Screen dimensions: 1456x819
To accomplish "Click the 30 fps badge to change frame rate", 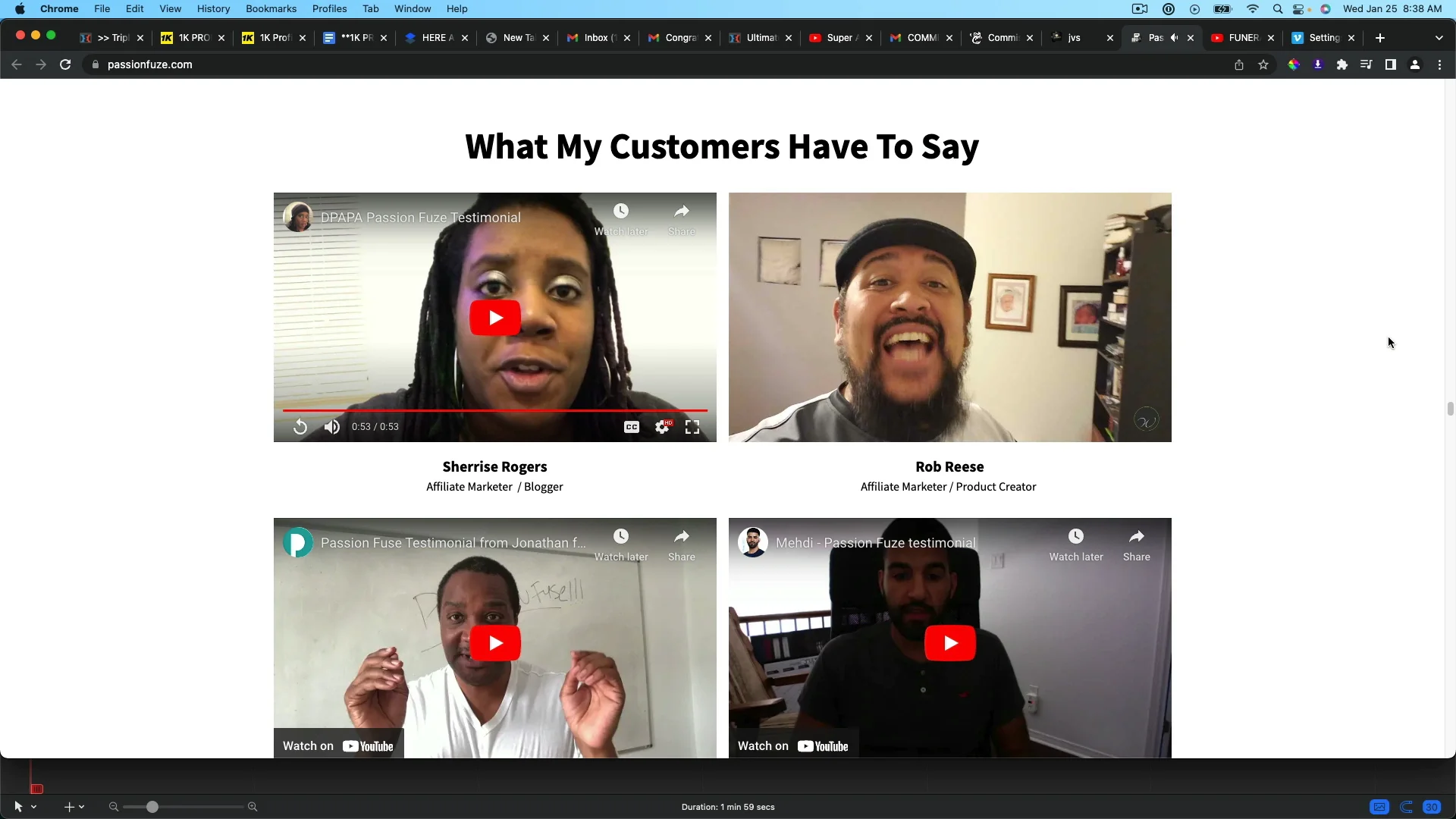I will point(1432,807).
